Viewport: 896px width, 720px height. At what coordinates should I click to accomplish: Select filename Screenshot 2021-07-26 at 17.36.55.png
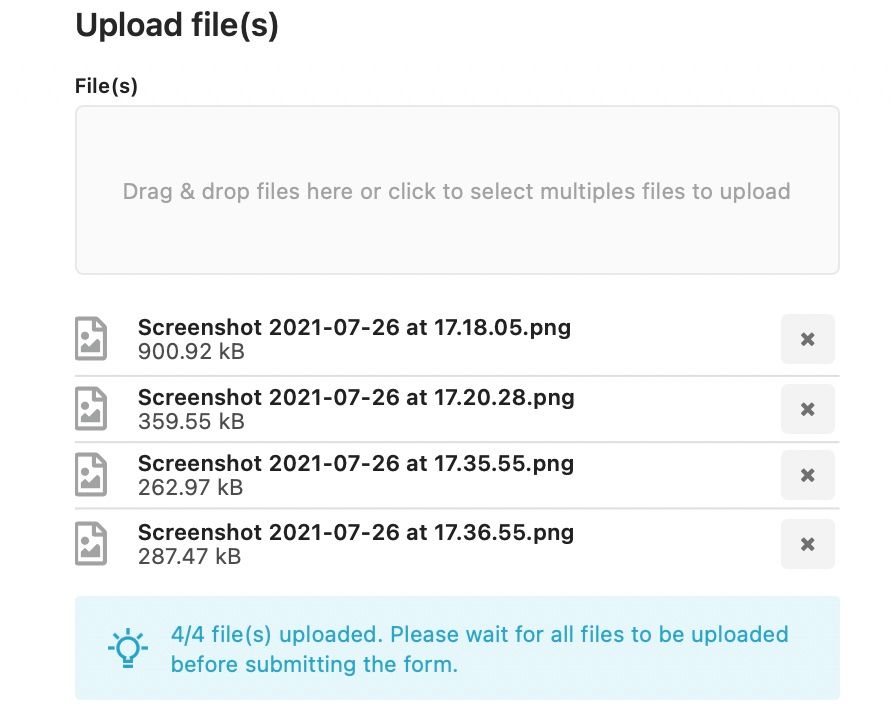[x=356, y=532]
